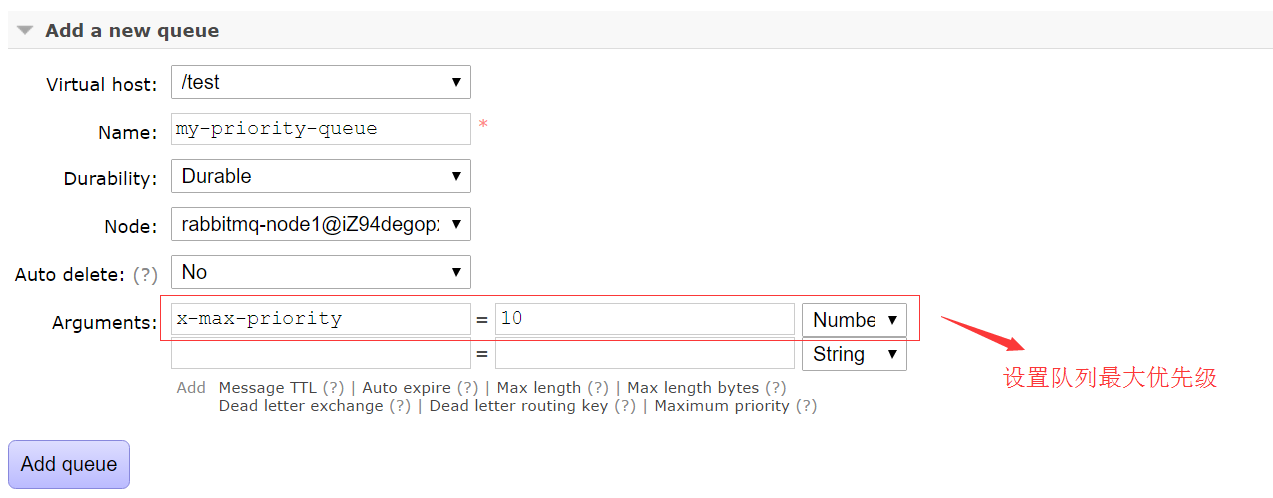
Task: Open the String type dropdown
Action: point(854,354)
